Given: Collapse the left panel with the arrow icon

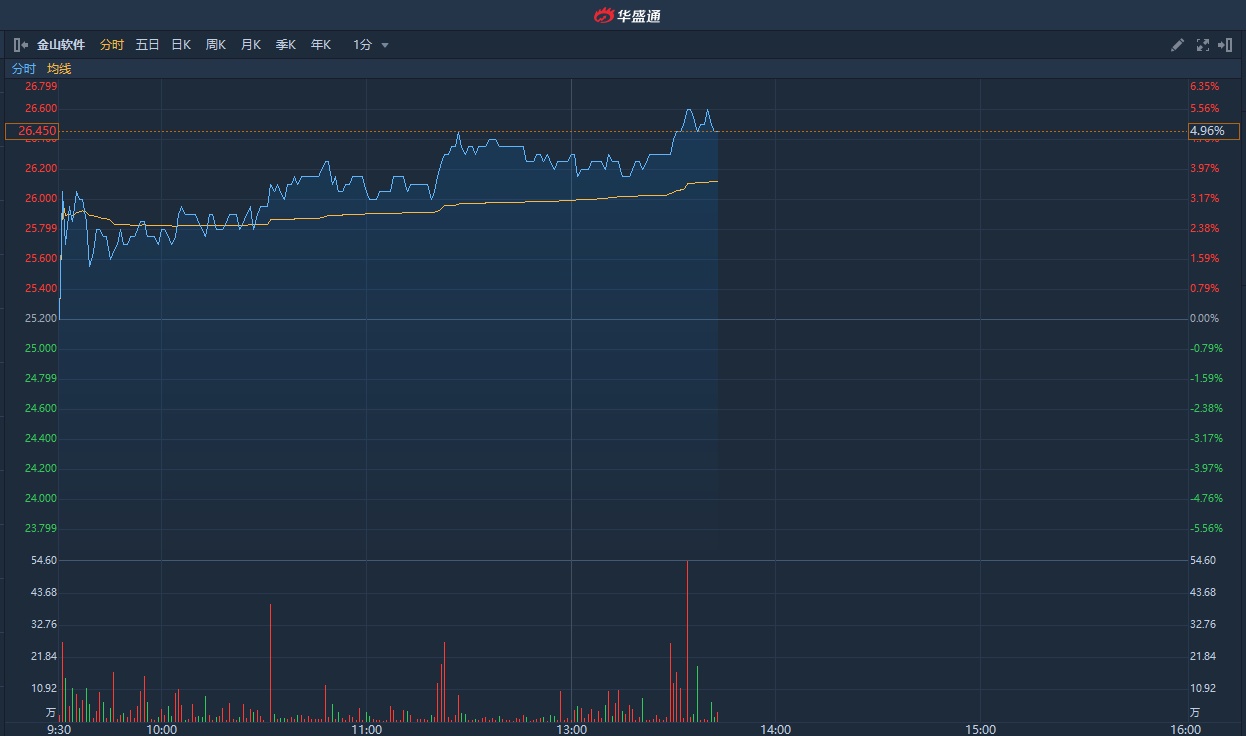Looking at the screenshot, I should click(21, 45).
